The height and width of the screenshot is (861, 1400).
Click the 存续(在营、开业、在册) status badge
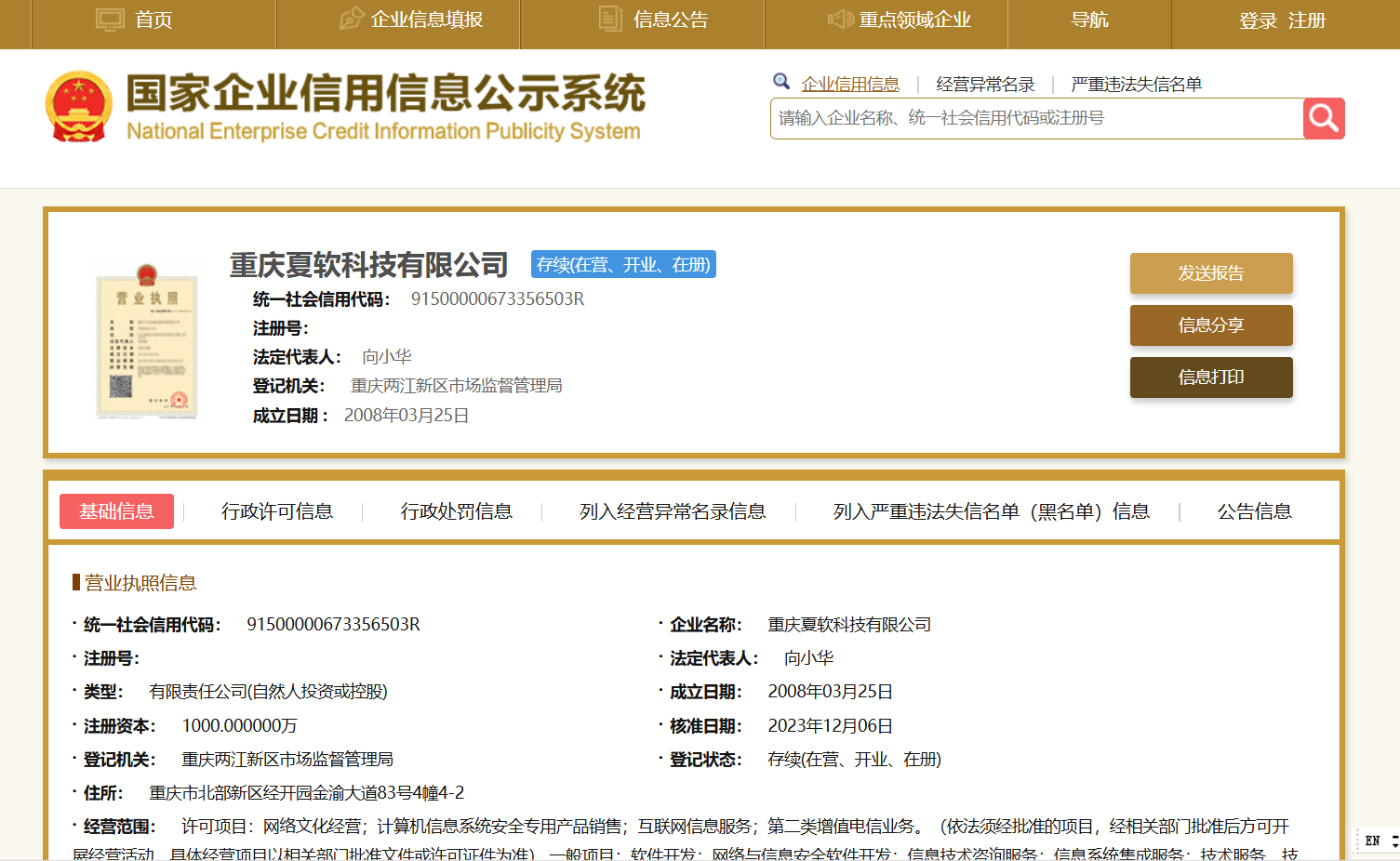[x=623, y=265]
